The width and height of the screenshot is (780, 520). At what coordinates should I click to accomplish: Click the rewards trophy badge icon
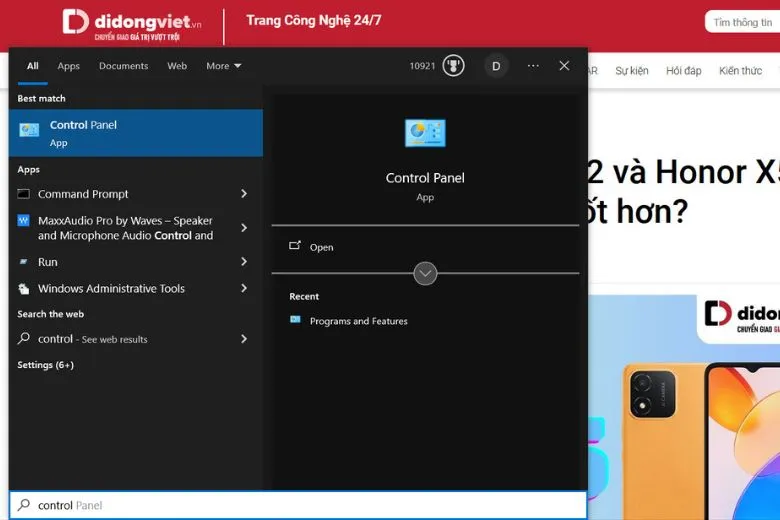pos(453,66)
